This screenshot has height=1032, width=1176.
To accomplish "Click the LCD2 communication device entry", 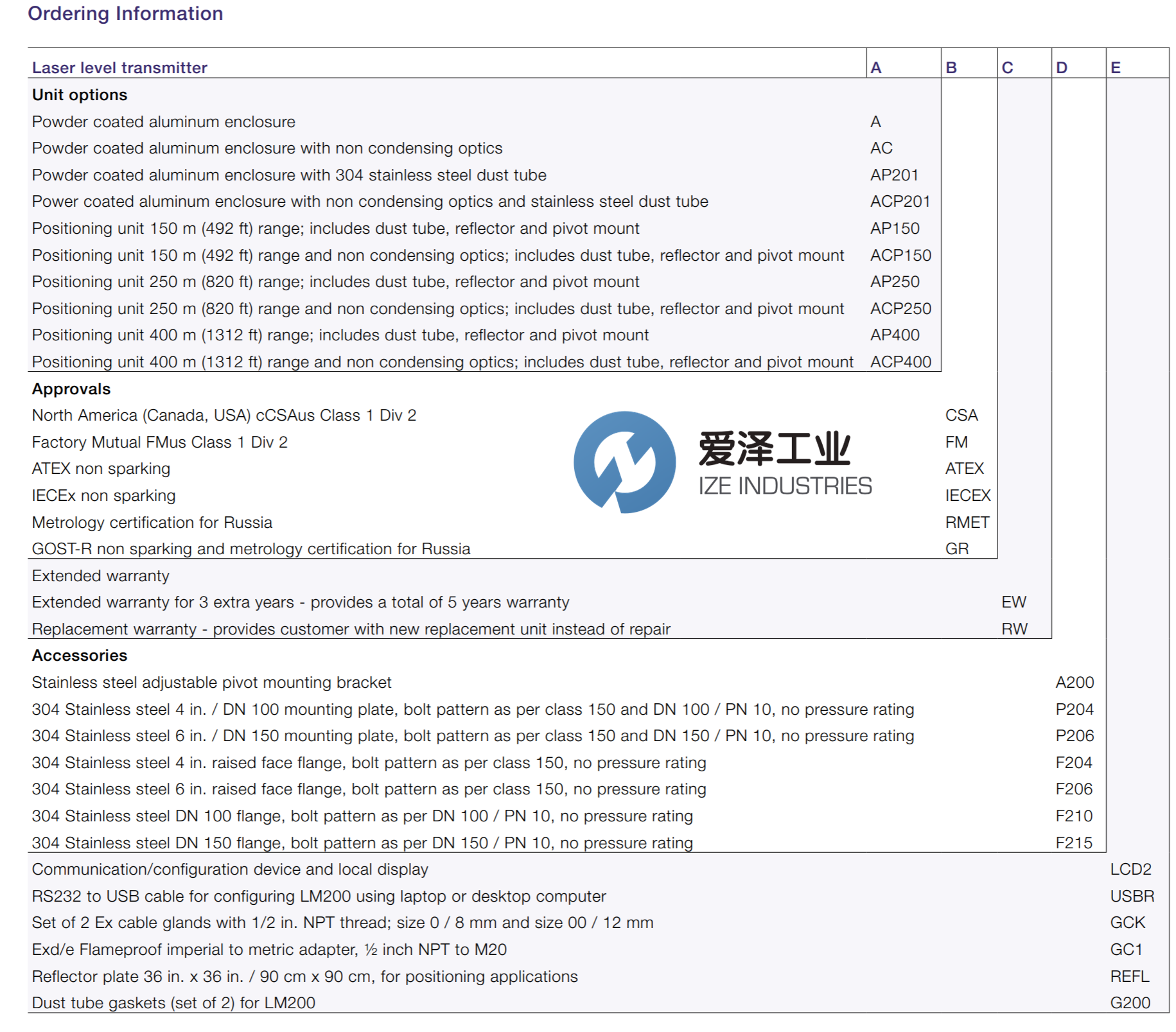I will pyautogui.click(x=1130, y=870).
